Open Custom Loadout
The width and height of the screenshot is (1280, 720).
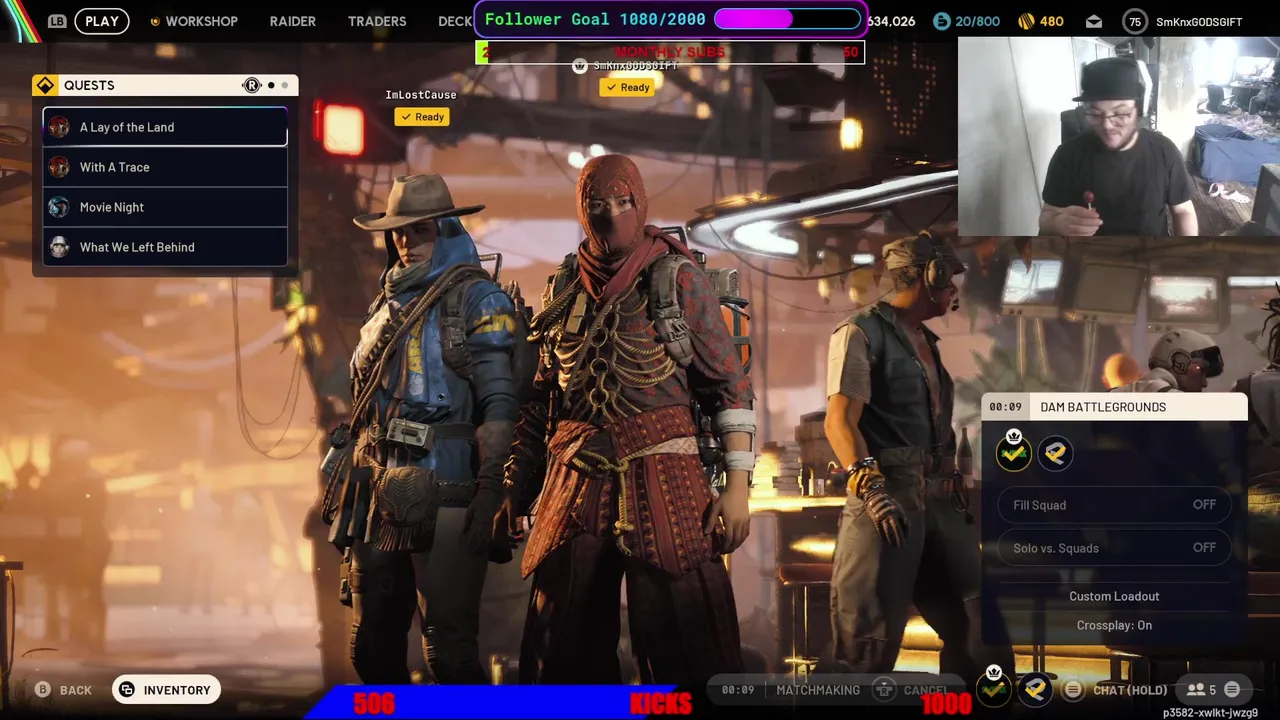[x=1114, y=596]
